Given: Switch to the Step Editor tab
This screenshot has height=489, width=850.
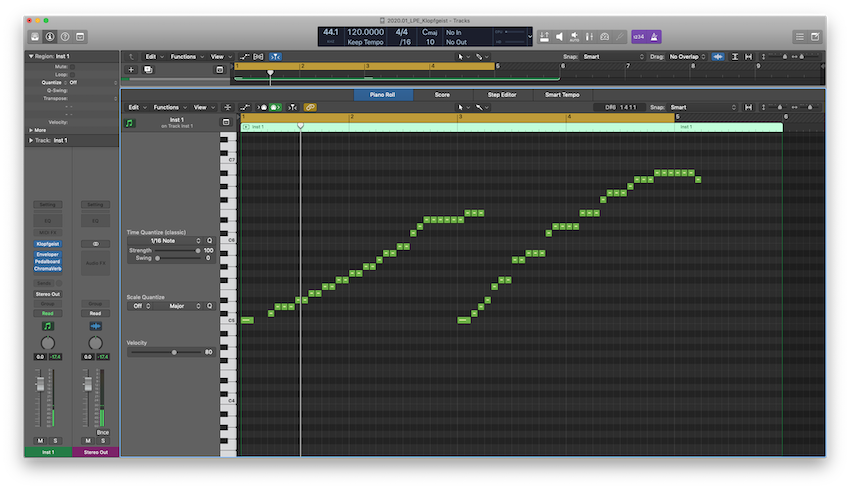Looking at the screenshot, I should point(502,94).
